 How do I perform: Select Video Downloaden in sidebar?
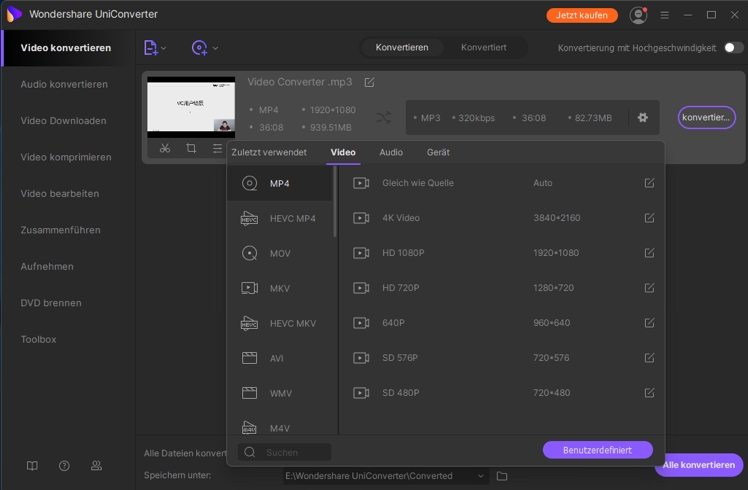point(63,121)
